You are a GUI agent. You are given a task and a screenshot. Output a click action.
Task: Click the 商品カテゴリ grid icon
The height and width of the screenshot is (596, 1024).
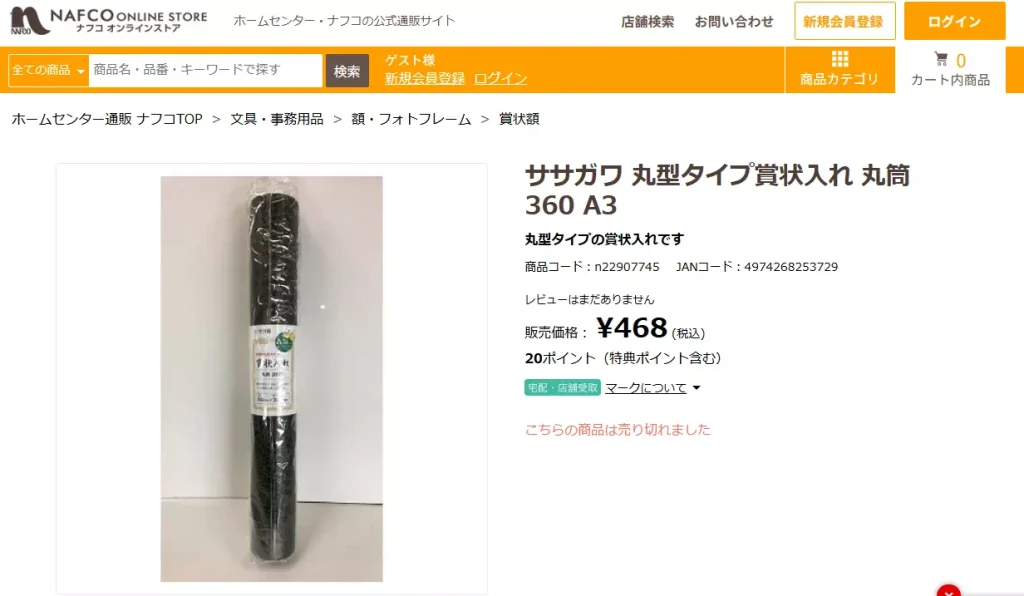tap(840, 59)
